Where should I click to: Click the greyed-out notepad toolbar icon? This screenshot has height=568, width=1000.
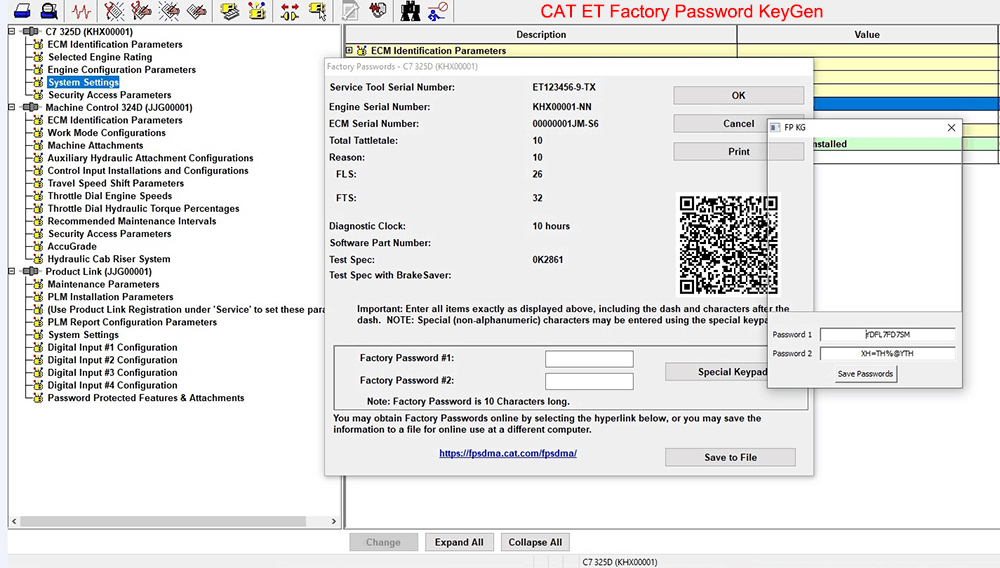coord(350,10)
